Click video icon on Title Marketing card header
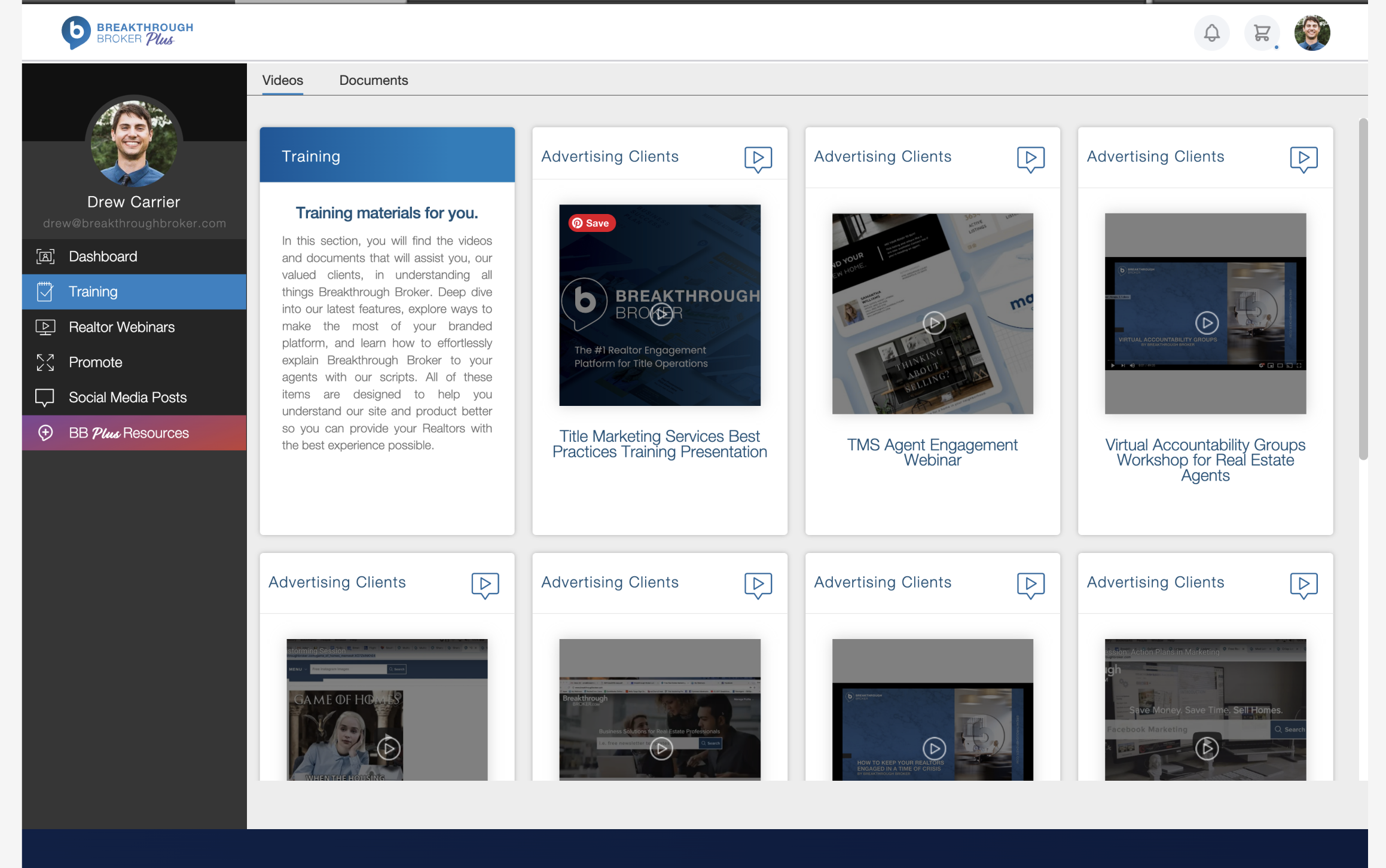Viewport: 1386px width, 868px height. point(758,158)
